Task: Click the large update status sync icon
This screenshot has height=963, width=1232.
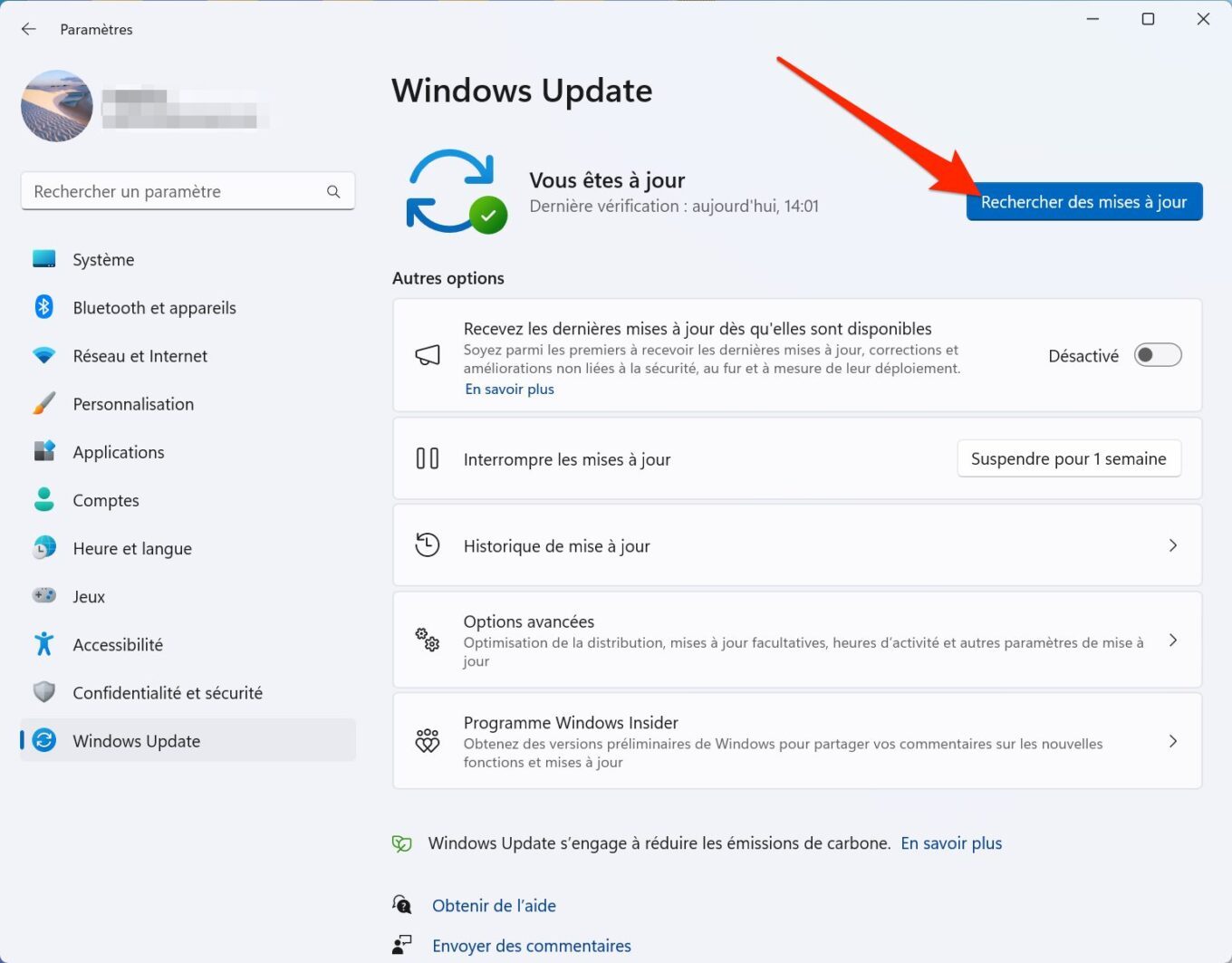Action: [455, 191]
